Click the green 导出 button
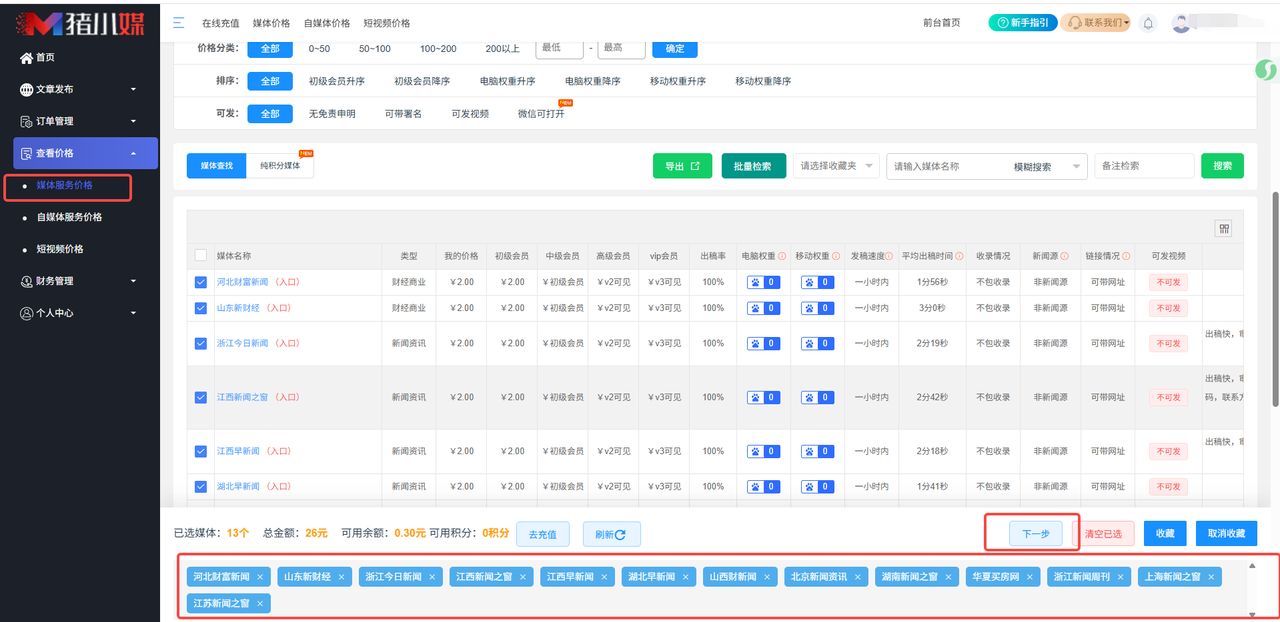The height and width of the screenshot is (622, 1280). (x=682, y=166)
